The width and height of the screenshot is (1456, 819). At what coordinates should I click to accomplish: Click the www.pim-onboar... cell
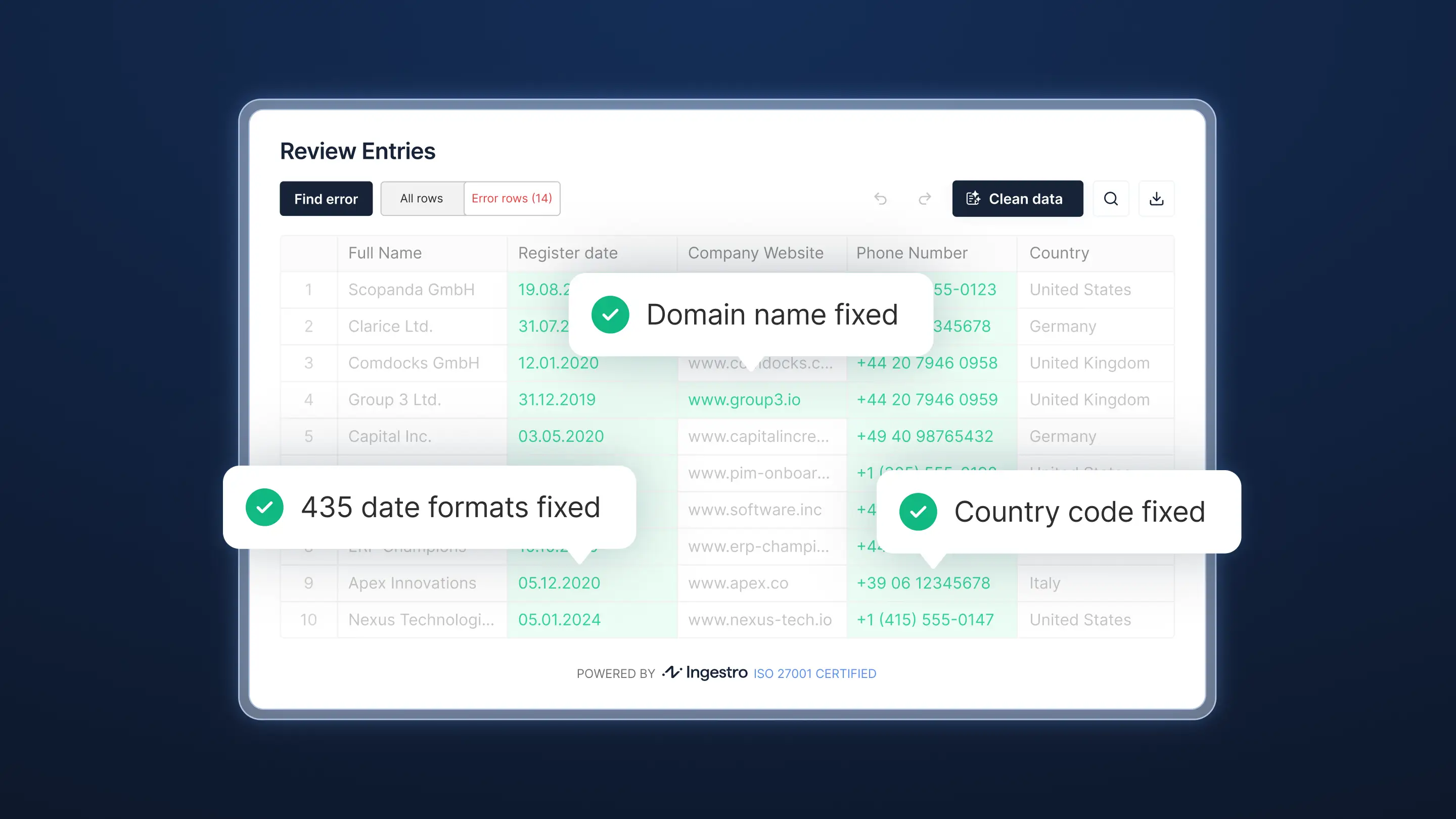pos(762,473)
